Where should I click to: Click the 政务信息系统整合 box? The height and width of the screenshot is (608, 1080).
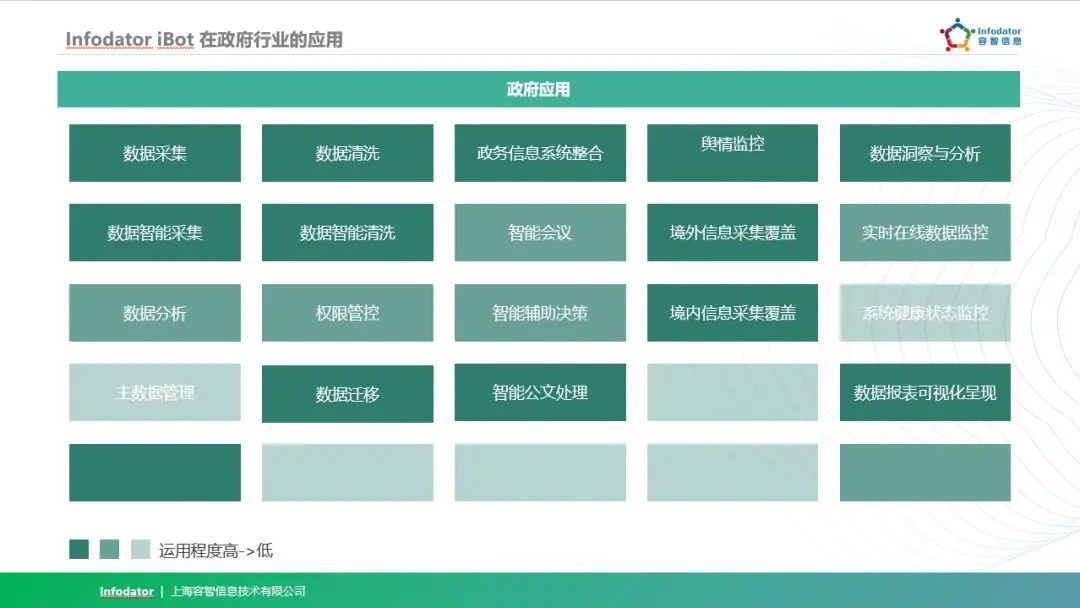click(x=540, y=153)
